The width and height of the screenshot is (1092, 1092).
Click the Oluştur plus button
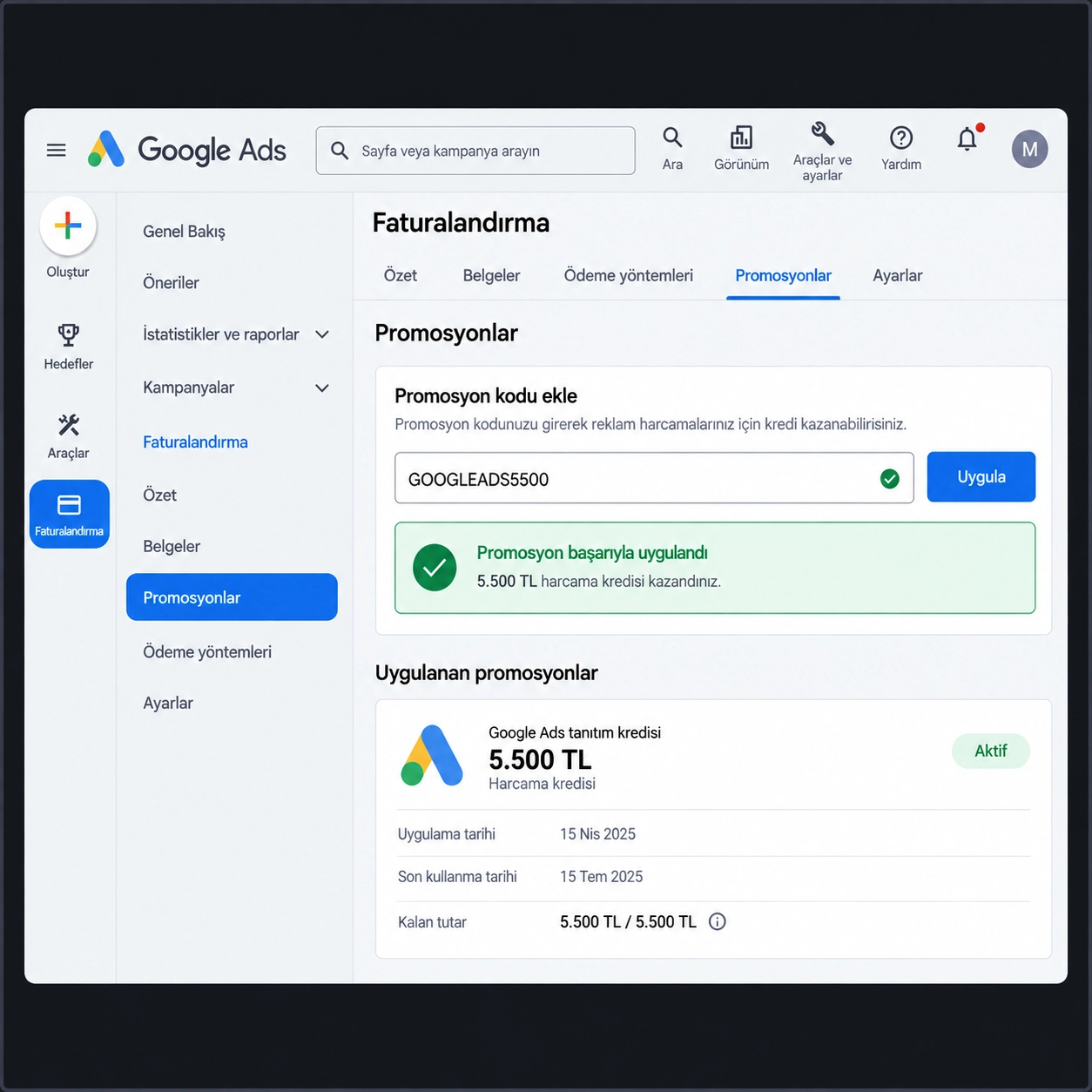[68, 226]
